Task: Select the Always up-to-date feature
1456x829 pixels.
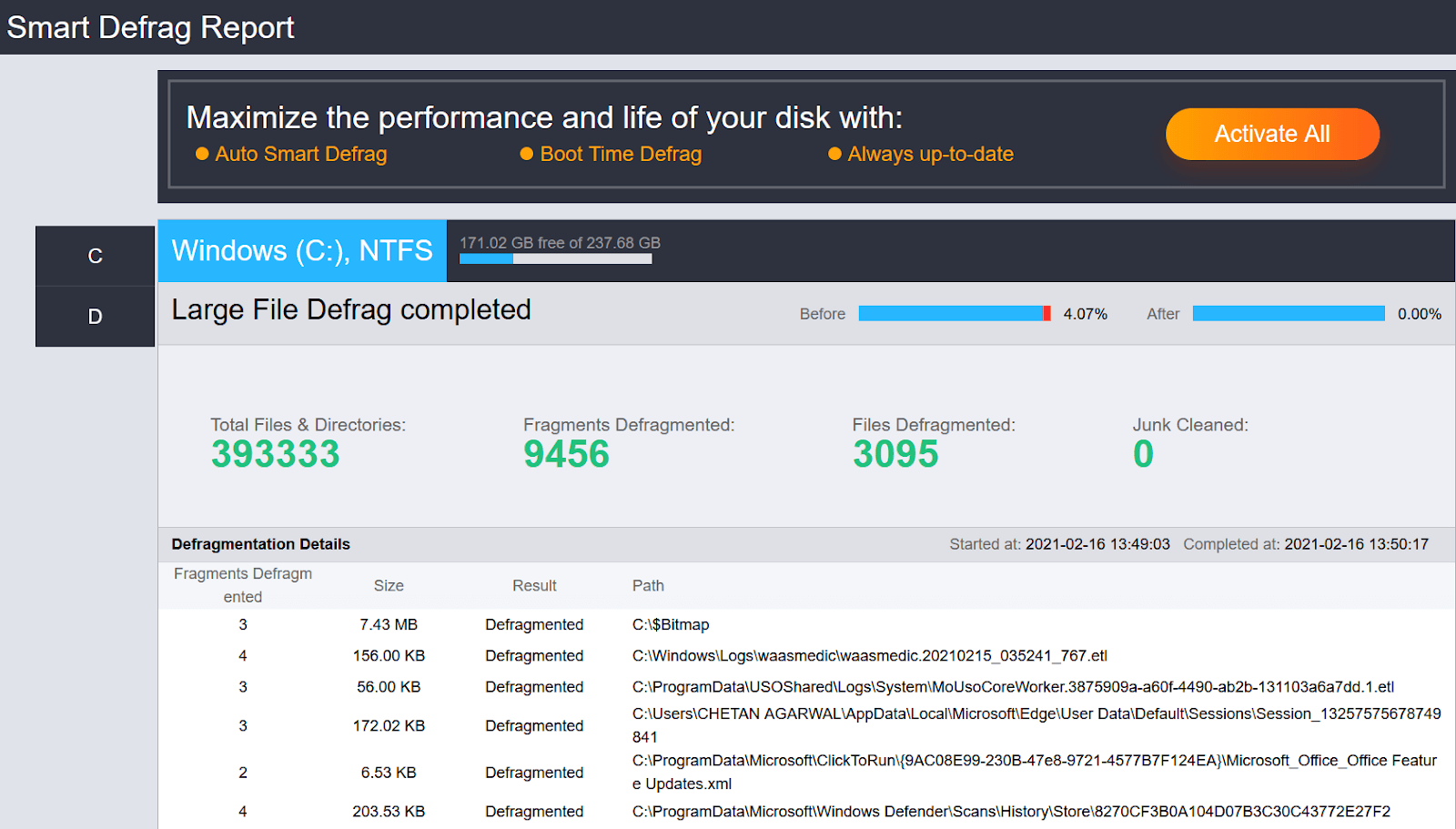Action: [x=929, y=154]
